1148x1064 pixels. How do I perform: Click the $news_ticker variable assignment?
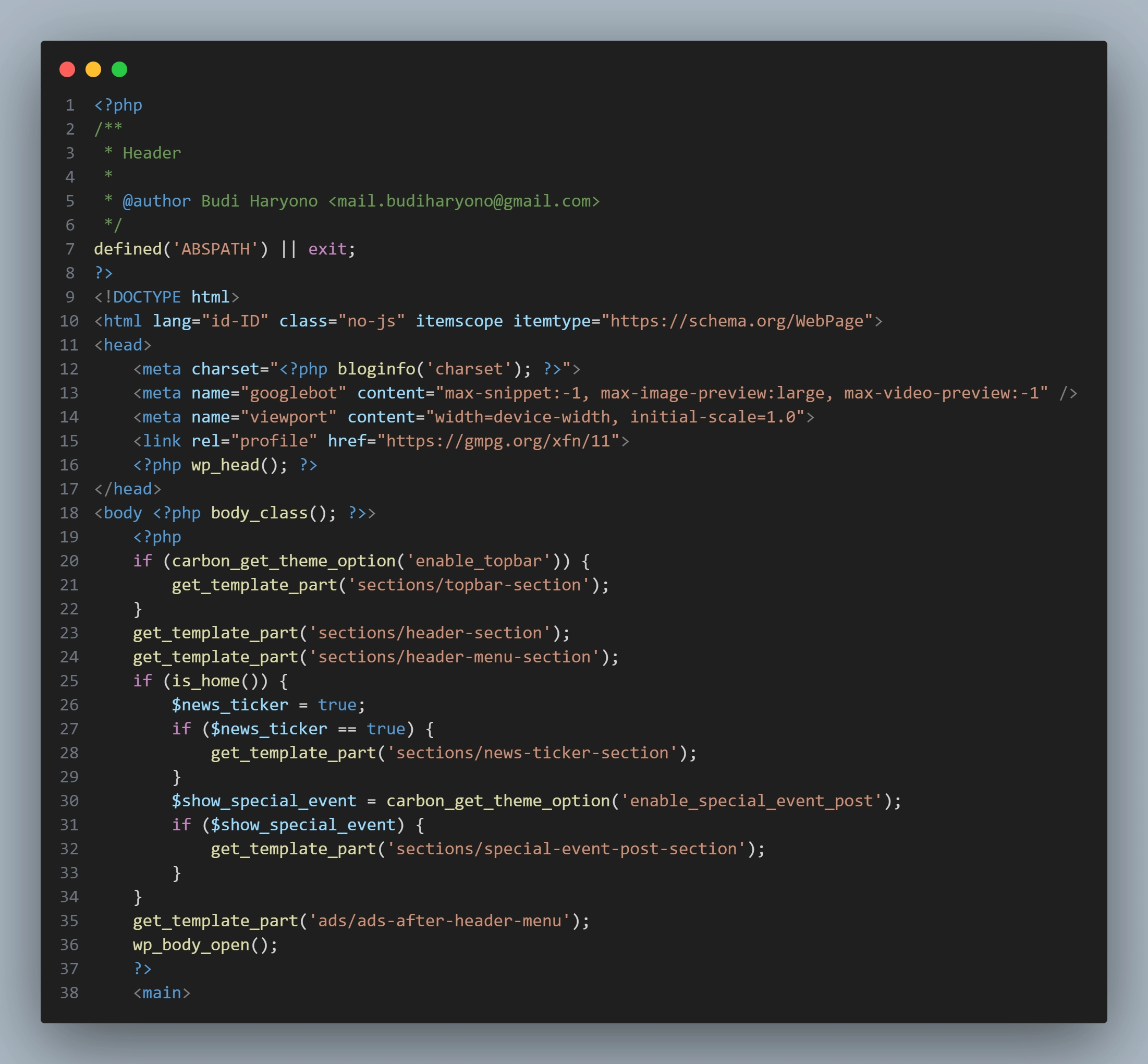point(229,705)
